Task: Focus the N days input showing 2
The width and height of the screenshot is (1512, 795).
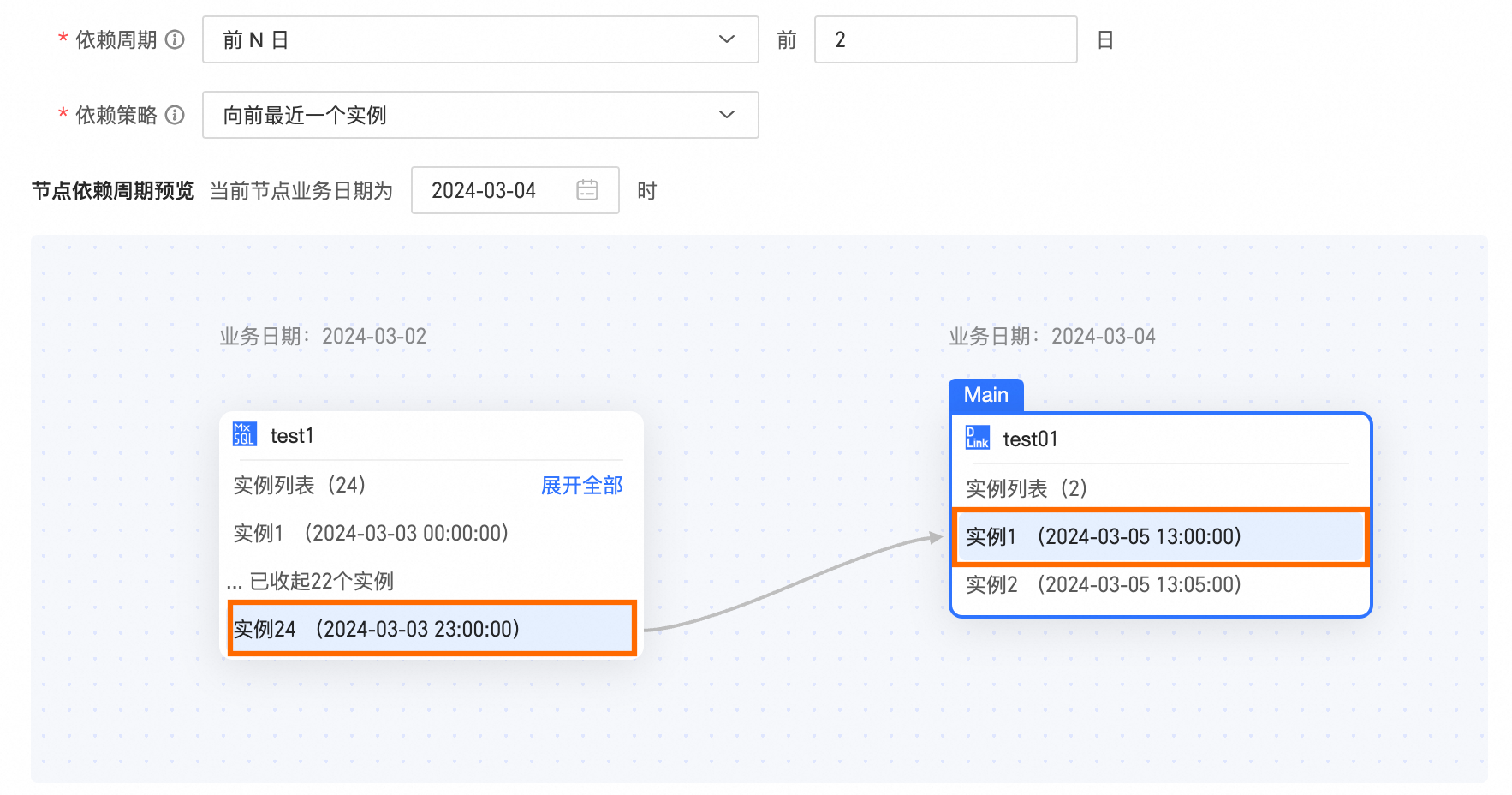Action: click(944, 39)
